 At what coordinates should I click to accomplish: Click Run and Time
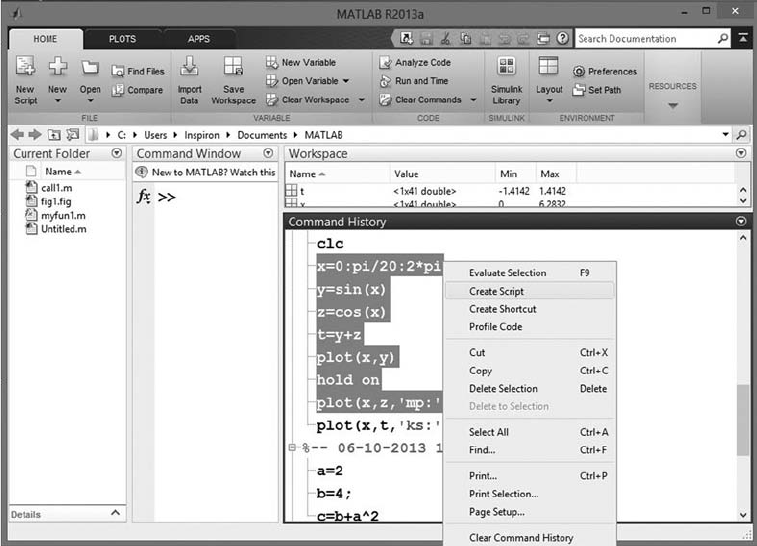coord(414,81)
